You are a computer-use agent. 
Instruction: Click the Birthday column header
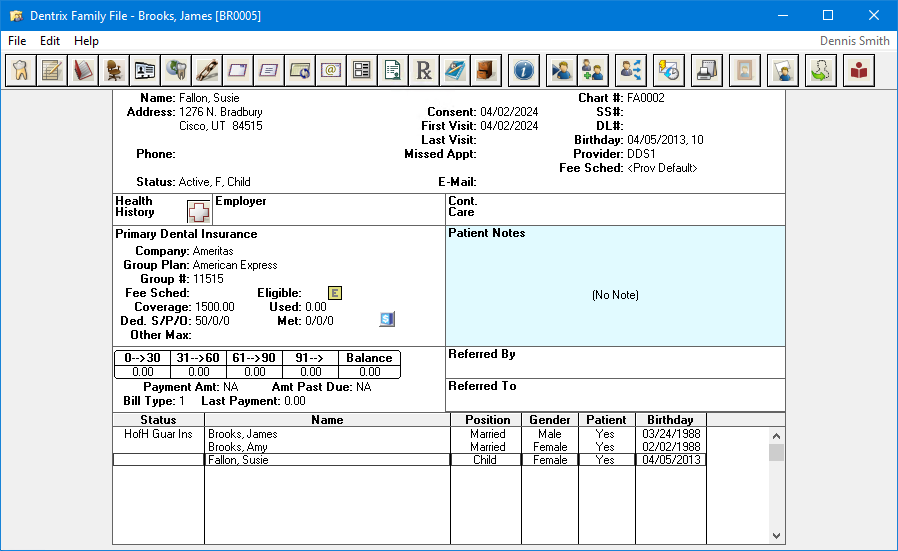[x=670, y=420]
